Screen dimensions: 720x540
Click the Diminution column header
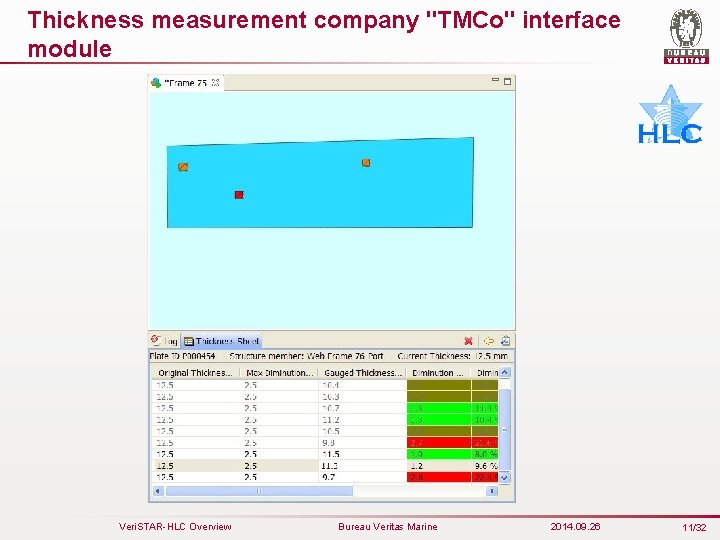tap(439, 372)
